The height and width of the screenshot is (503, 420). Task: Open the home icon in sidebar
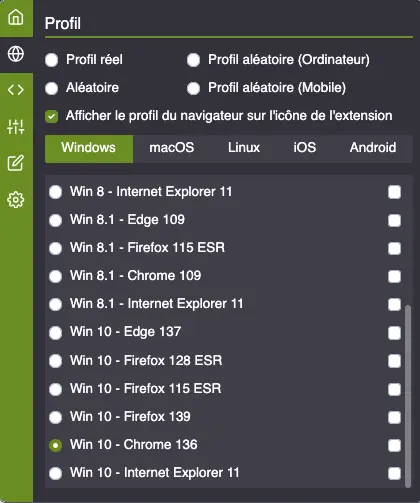coord(16,17)
